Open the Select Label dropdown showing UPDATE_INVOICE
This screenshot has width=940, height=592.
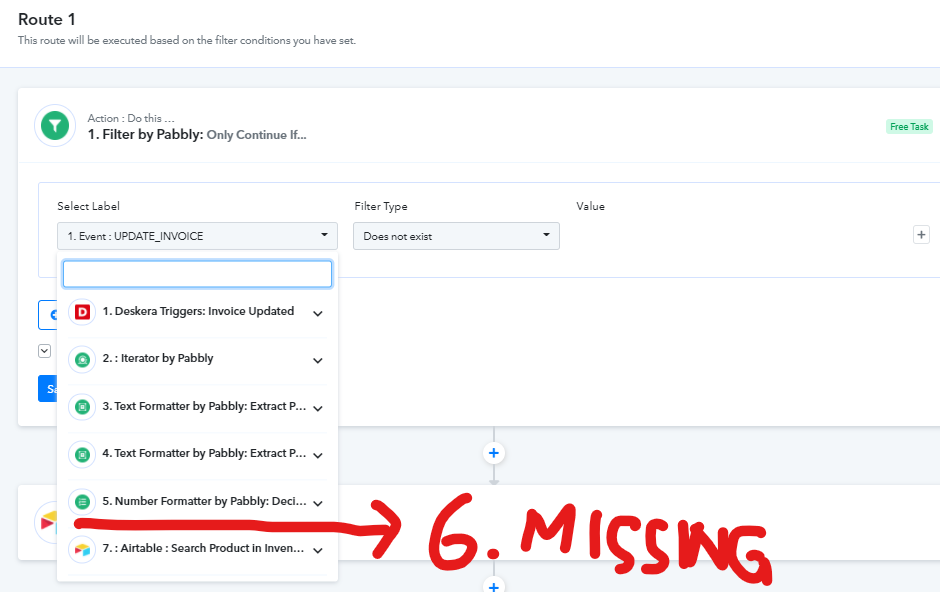tap(197, 236)
